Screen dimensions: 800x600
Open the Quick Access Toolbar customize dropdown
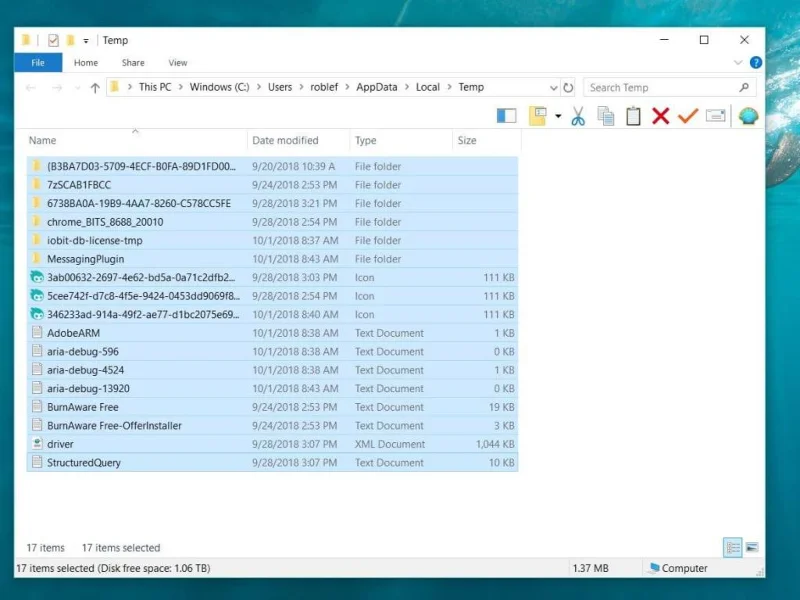tap(86, 40)
